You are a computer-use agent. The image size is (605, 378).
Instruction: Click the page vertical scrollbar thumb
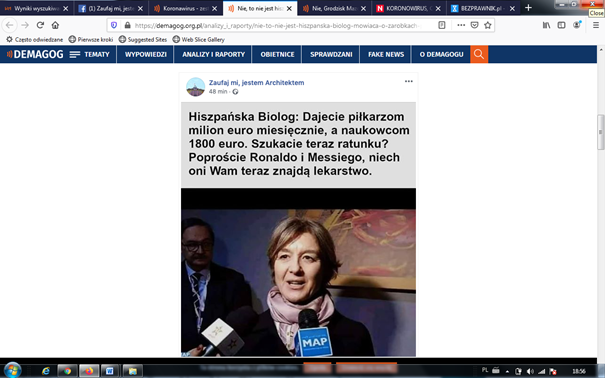tap(600, 132)
